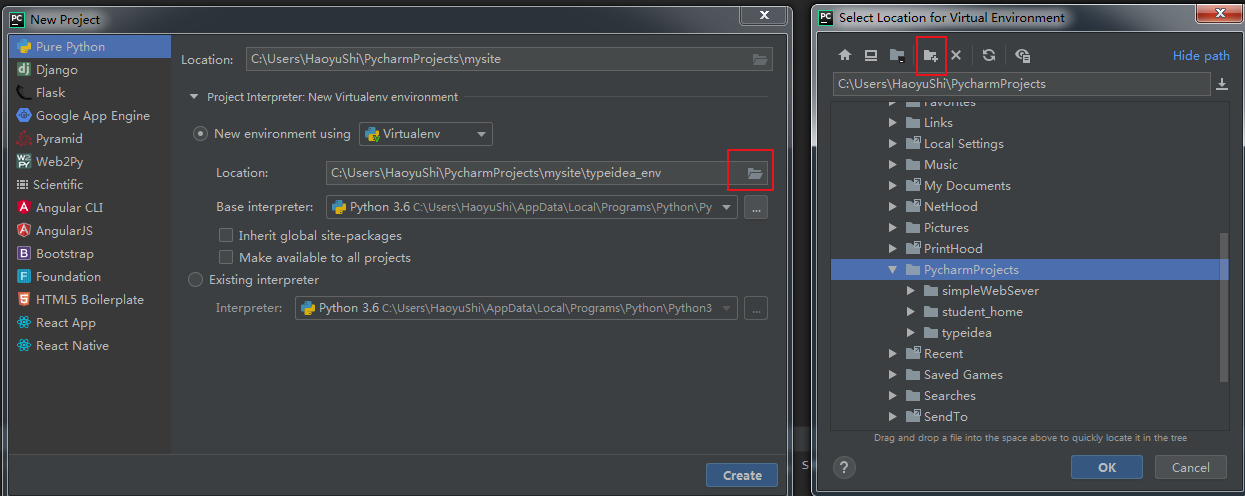This screenshot has height=496, width=1245.
Task: Click file tree vertical scrollbar
Action: click(x=1225, y=307)
